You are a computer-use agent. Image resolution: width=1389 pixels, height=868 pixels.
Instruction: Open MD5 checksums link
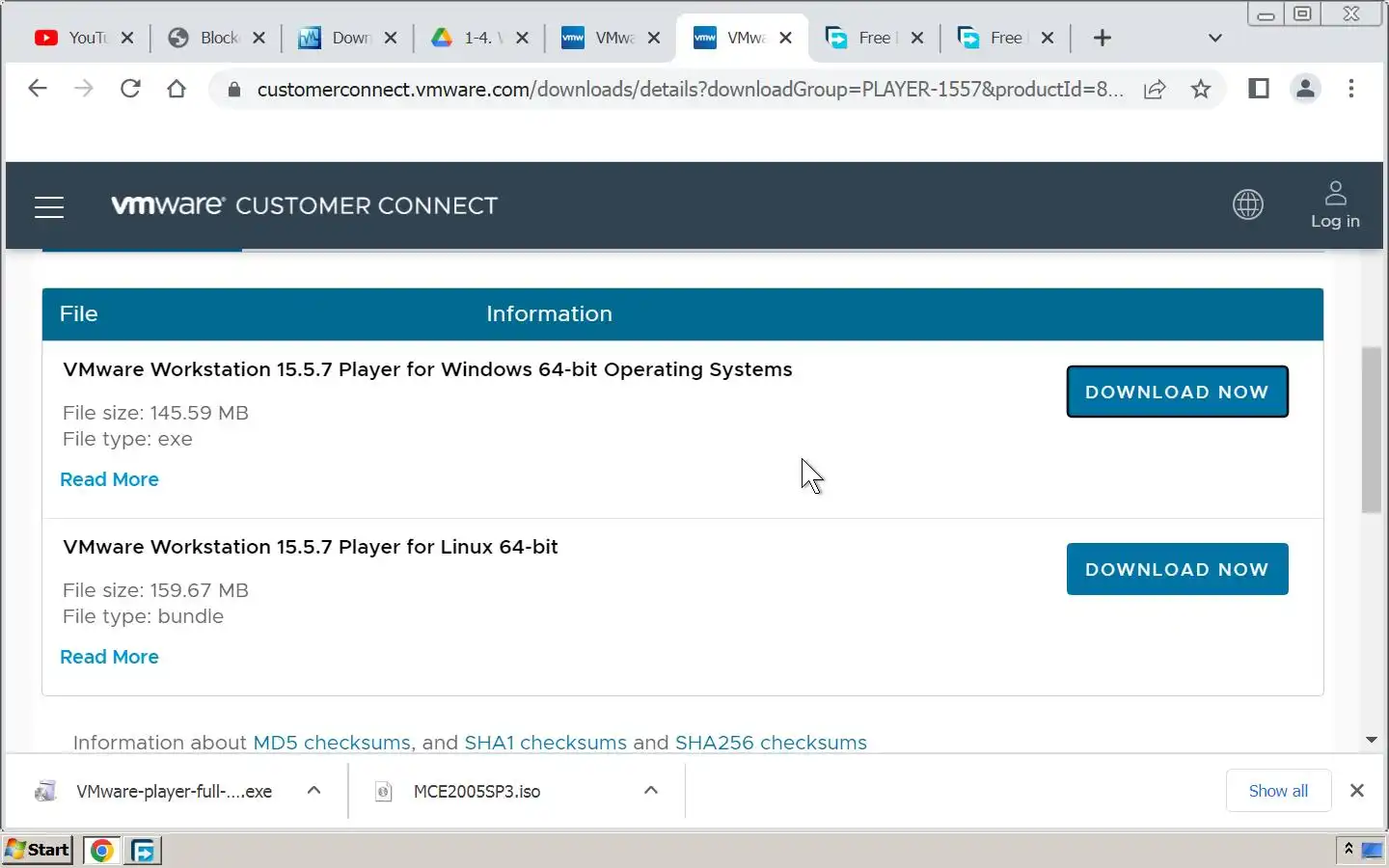click(332, 743)
